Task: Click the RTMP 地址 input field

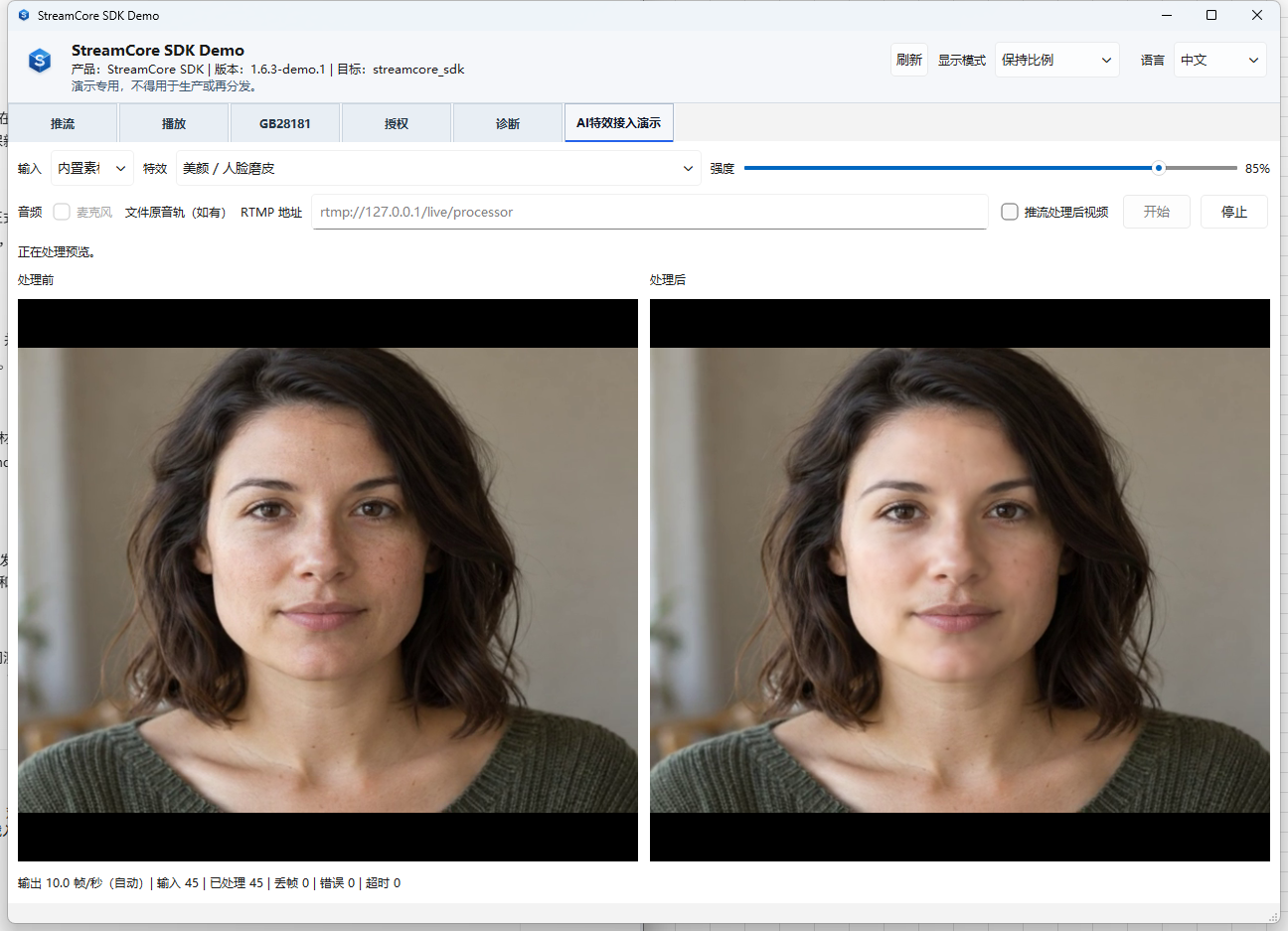Action: point(649,212)
